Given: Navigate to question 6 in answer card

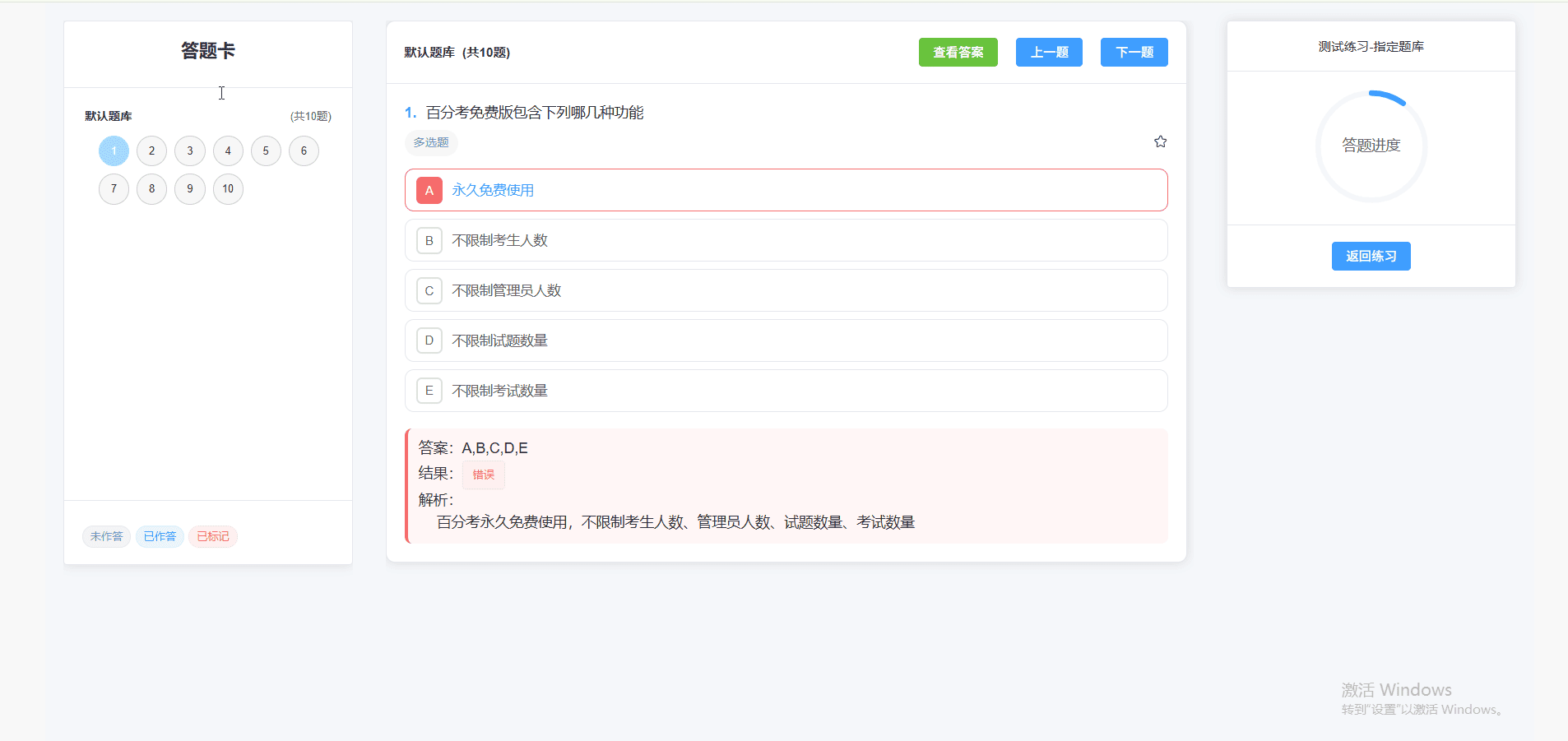Looking at the screenshot, I should [x=304, y=151].
